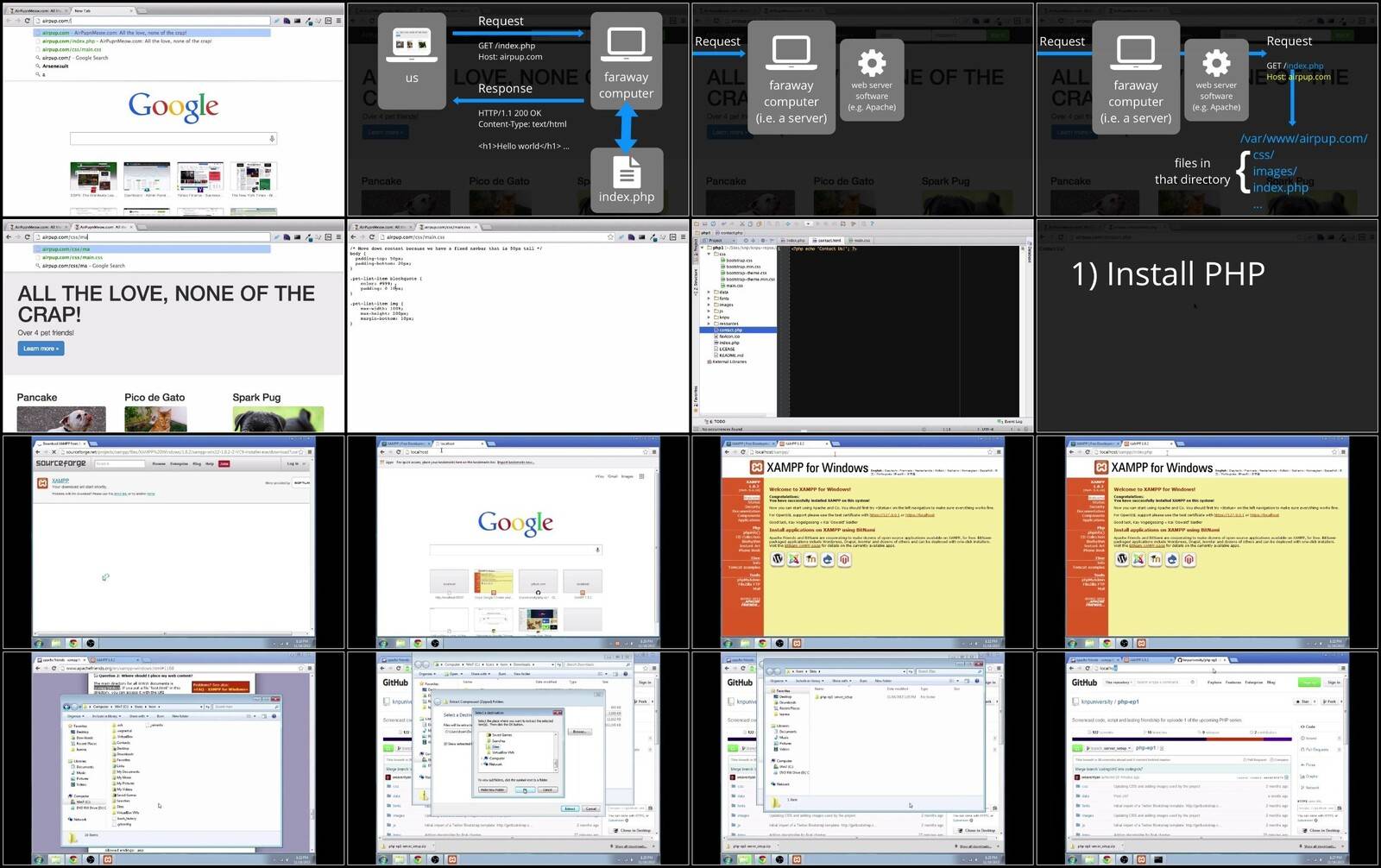Select 'airpup.com/index.php' address bar suggestion
This screenshot has width=1381, height=868.
click(x=153, y=41)
